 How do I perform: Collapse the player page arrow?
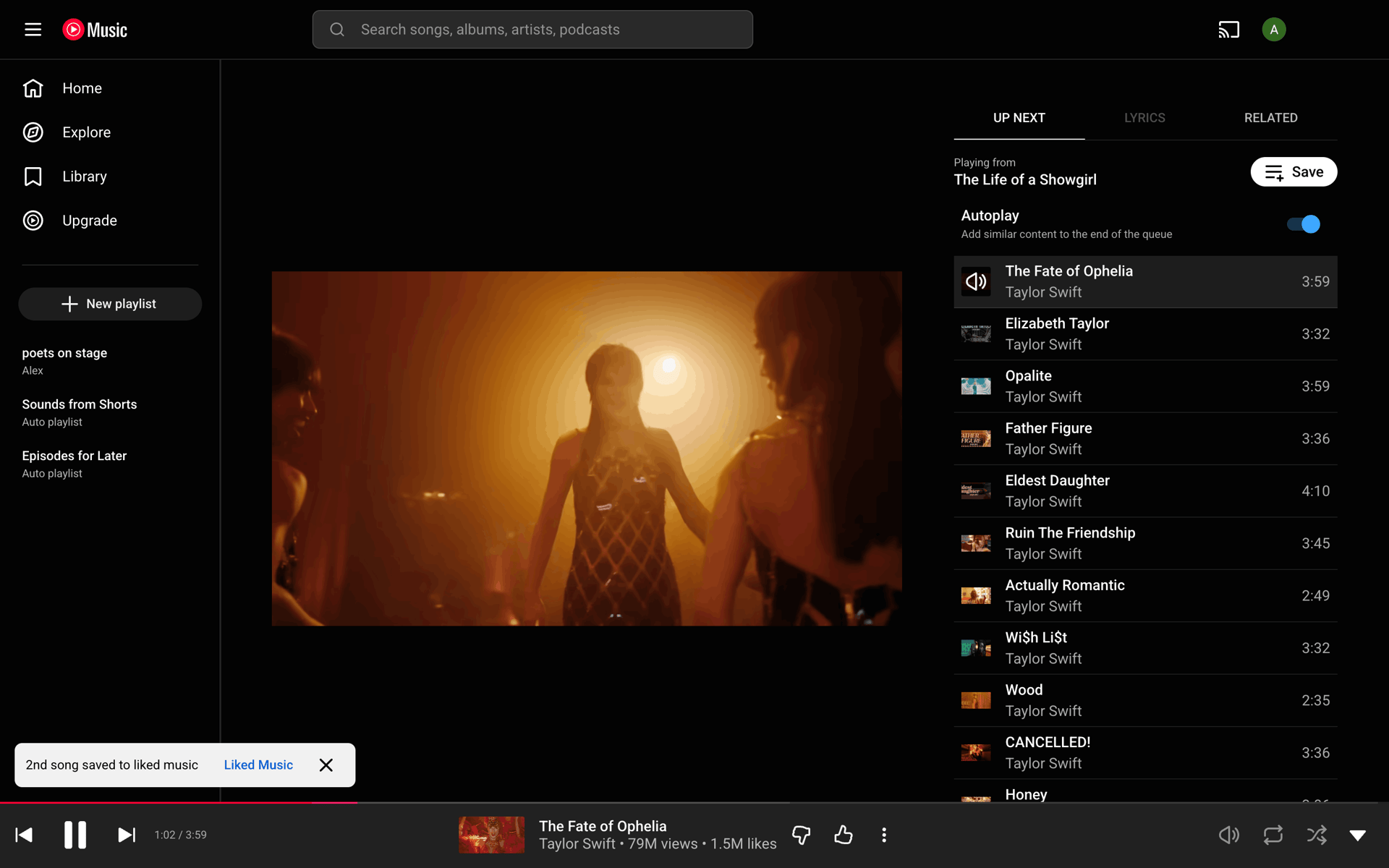[x=1358, y=835]
